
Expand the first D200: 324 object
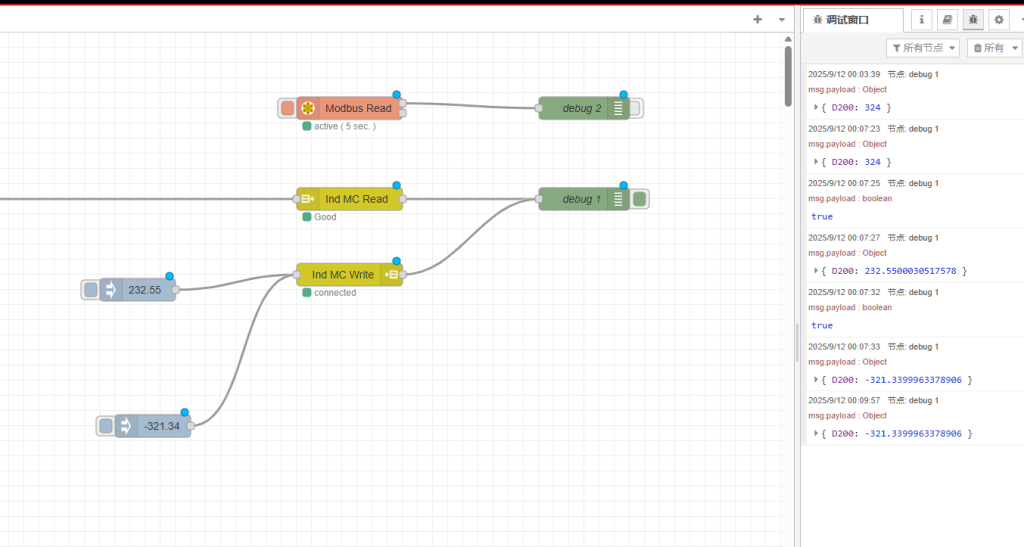click(817, 107)
